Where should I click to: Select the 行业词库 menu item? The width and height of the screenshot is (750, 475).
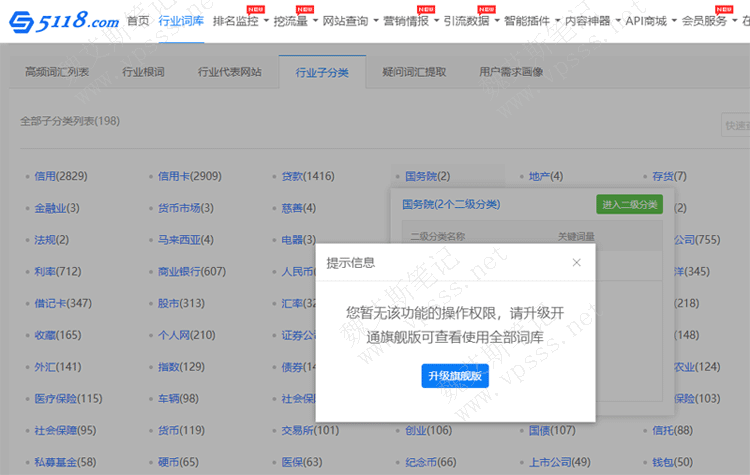coord(181,20)
